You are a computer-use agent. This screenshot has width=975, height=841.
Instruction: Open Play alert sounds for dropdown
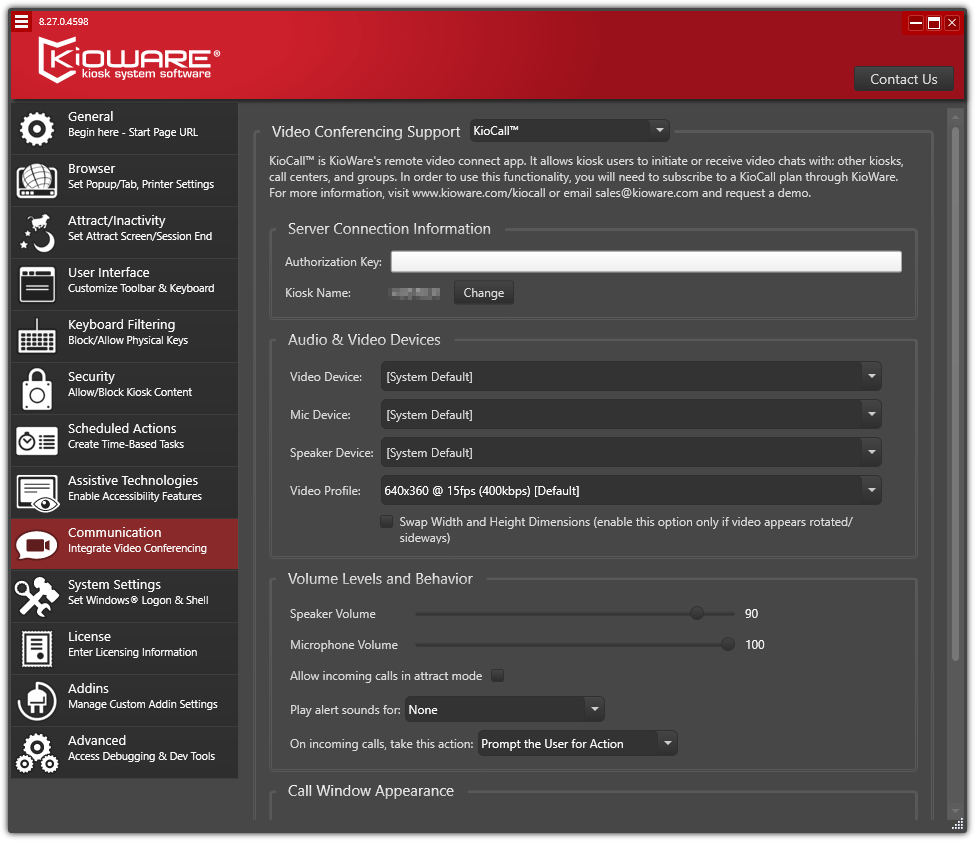[505, 710]
